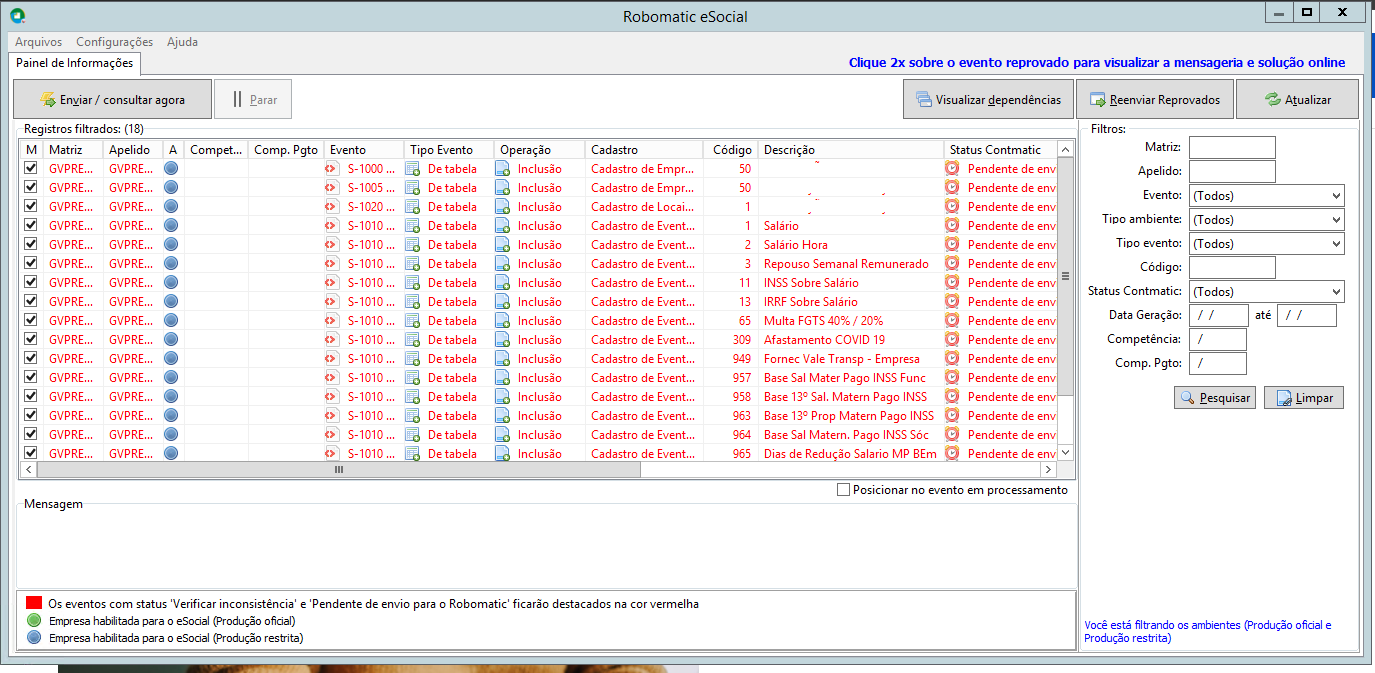Click Reenviar Reprovados button
This screenshot has width=1375, height=673.
(1155, 100)
